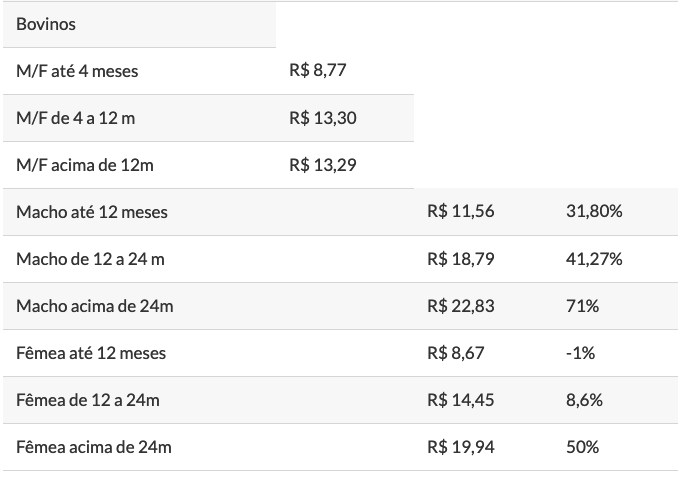Screen dimensions: 688x479
Task: Select the M/F acima de 12m label
Action: (x=85, y=165)
